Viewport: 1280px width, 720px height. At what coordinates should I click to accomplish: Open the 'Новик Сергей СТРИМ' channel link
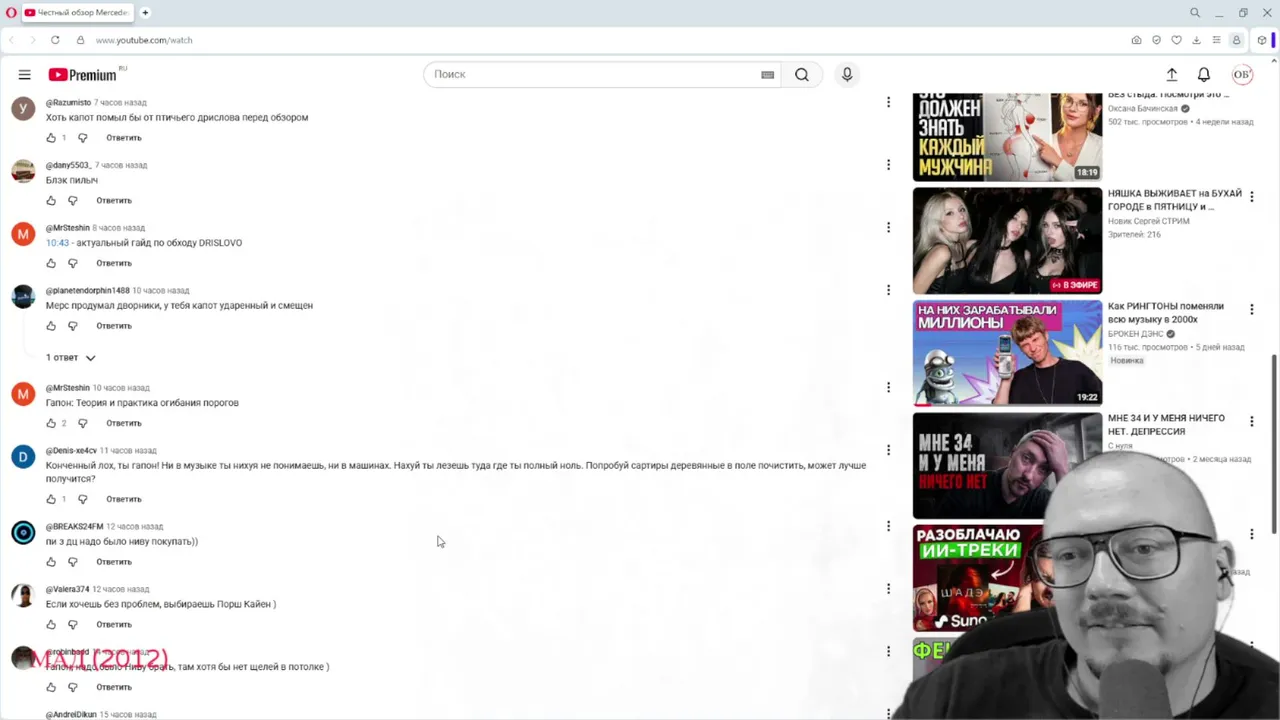click(x=1148, y=221)
